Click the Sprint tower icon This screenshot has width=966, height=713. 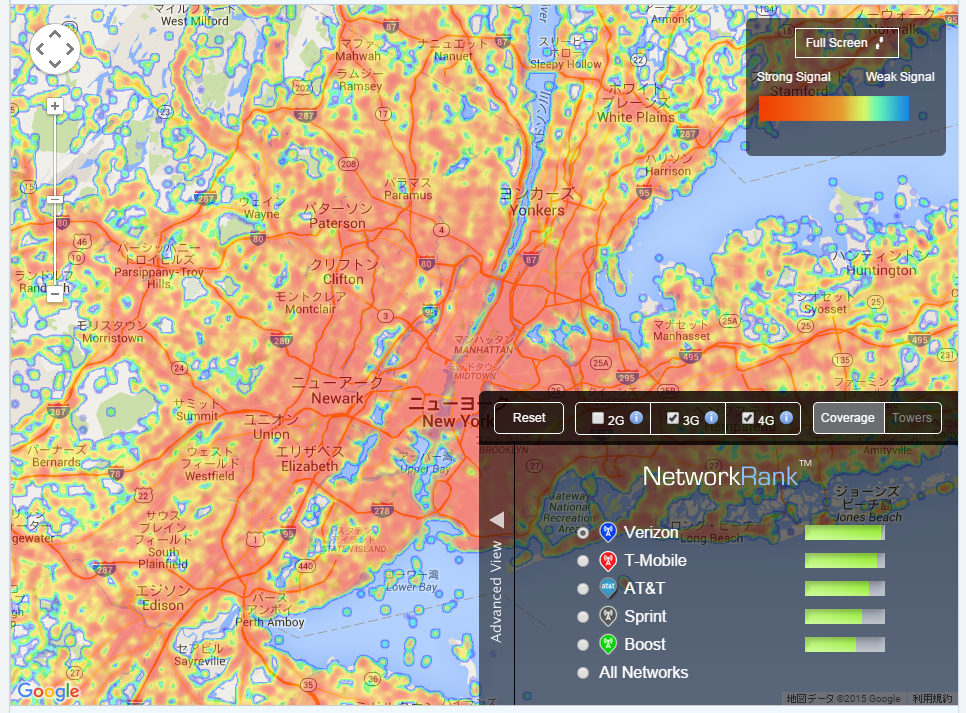[608, 616]
